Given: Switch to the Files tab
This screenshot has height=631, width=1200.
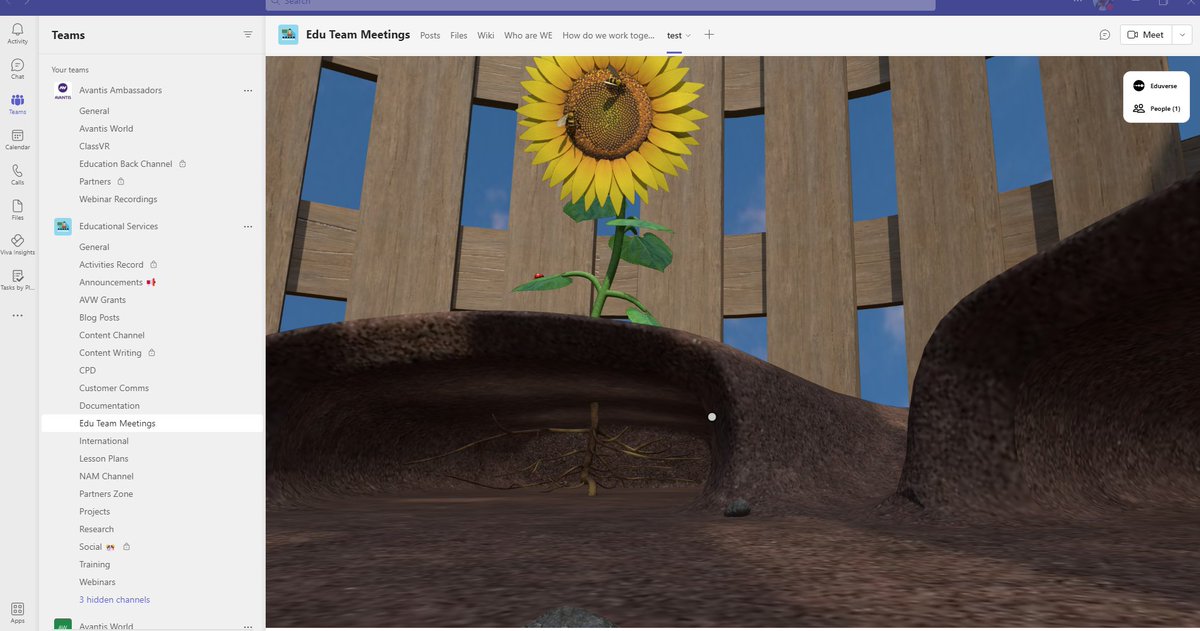Looking at the screenshot, I should (x=459, y=35).
